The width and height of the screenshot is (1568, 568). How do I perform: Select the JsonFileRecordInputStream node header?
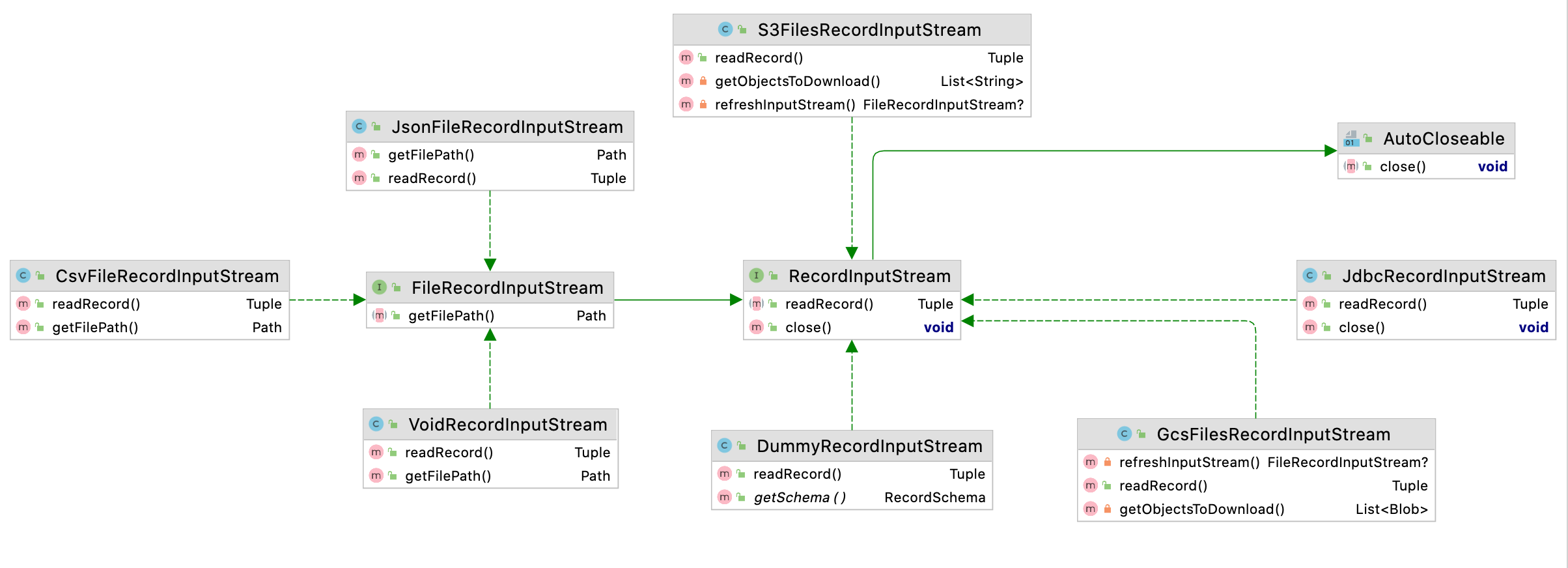point(490,126)
